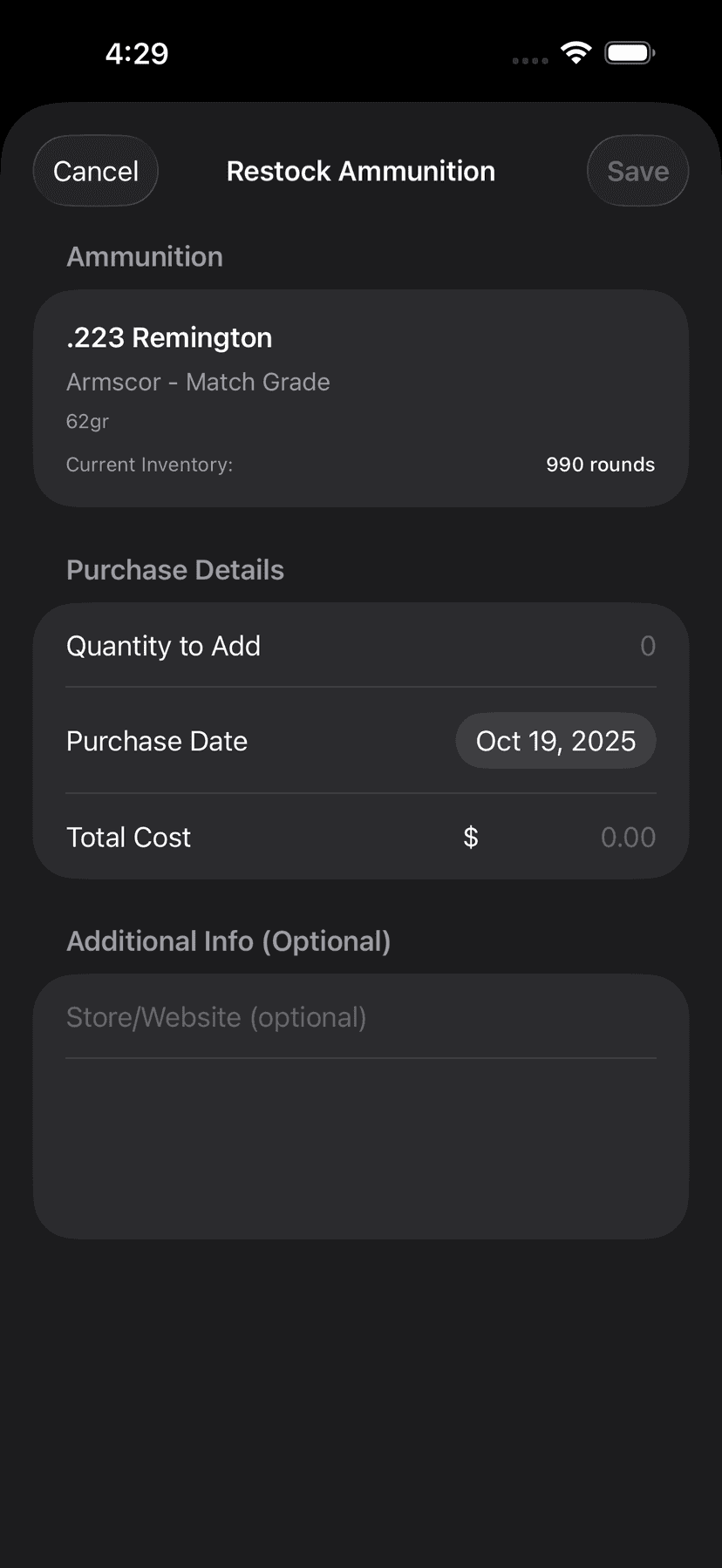Select the .223 Remington heading
Viewport: 722px width, 1568px height.
[x=169, y=337]
